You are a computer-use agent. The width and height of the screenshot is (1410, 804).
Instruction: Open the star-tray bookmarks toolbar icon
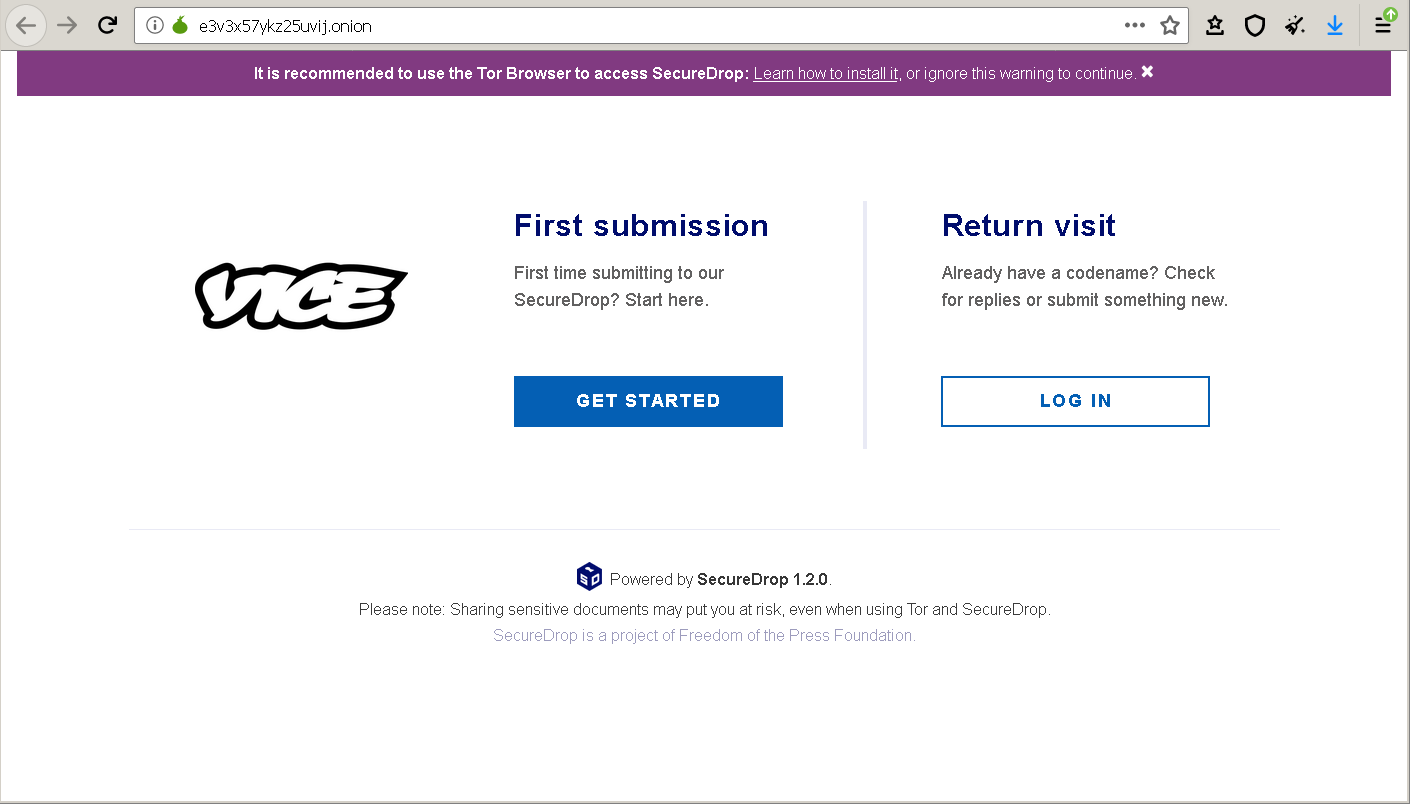[x=1215, y=26]
